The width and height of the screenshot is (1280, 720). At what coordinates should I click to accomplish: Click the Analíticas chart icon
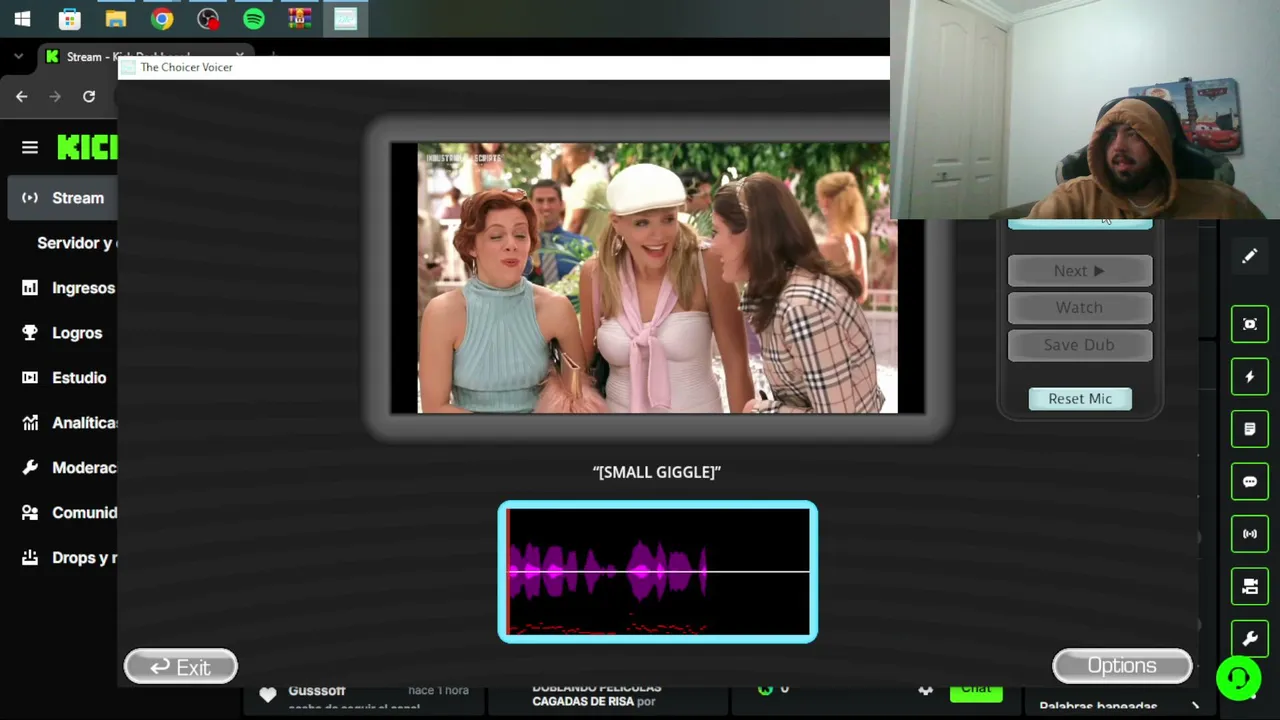click(x=30, y=423)
